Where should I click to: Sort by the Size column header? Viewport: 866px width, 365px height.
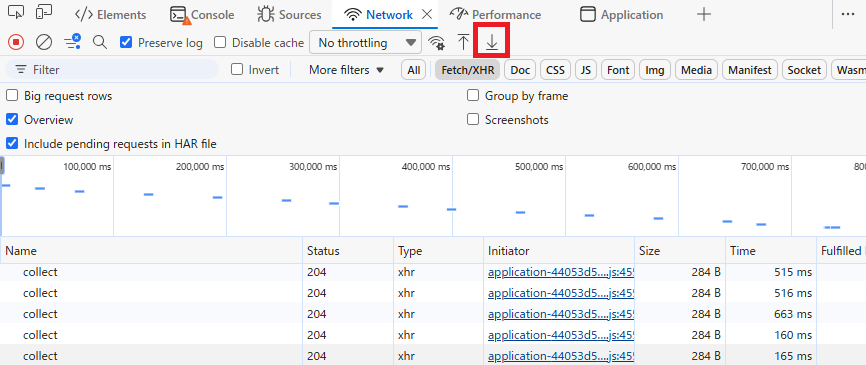tap(680, 251)
